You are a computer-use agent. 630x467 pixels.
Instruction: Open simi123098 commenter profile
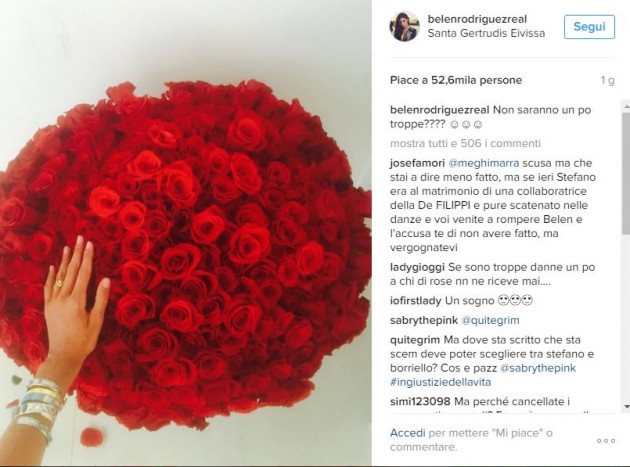point(420,401)
